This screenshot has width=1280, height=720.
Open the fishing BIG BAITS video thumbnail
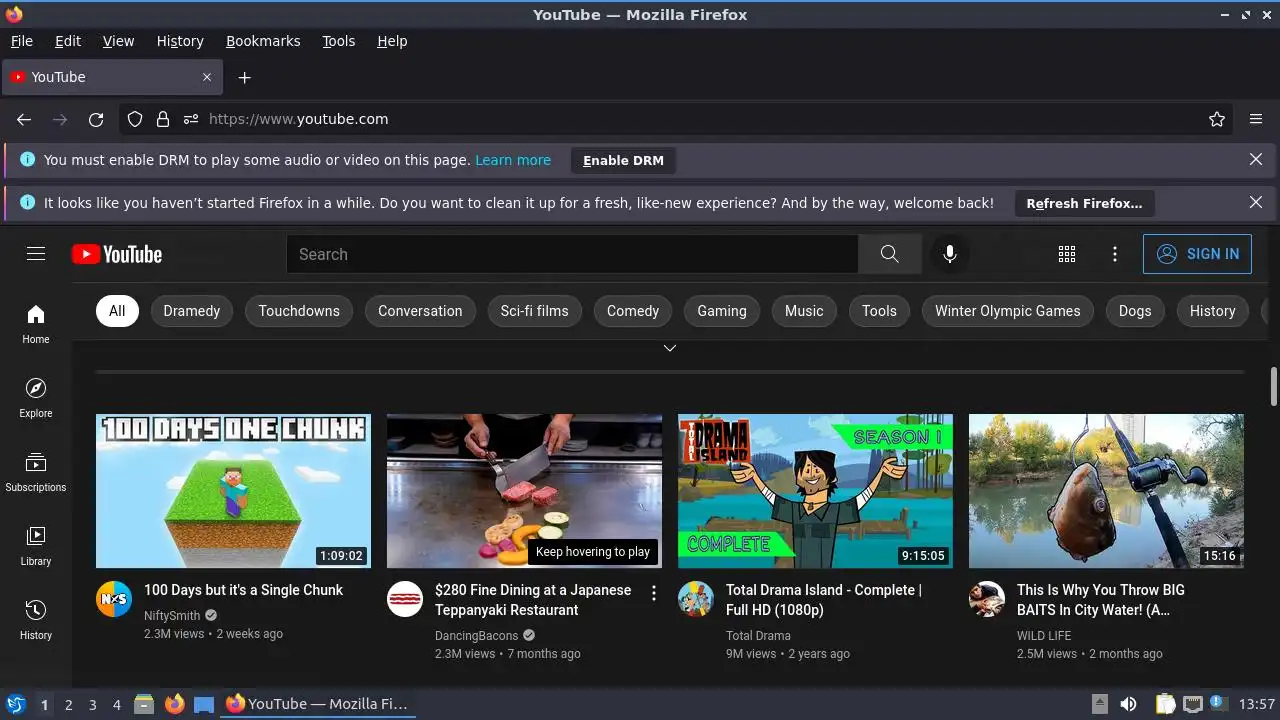point(1106,491)
